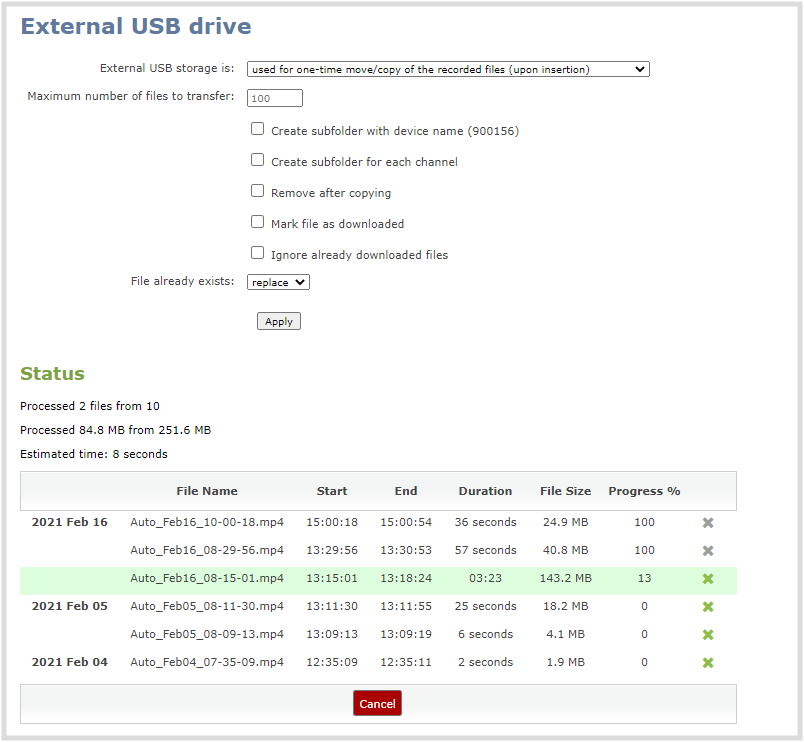The height and width of the screenshot is (742, 804).
Task: Remove Auto_Feb16_10-00-18.mp4 via its grey X
Action: 708,523
